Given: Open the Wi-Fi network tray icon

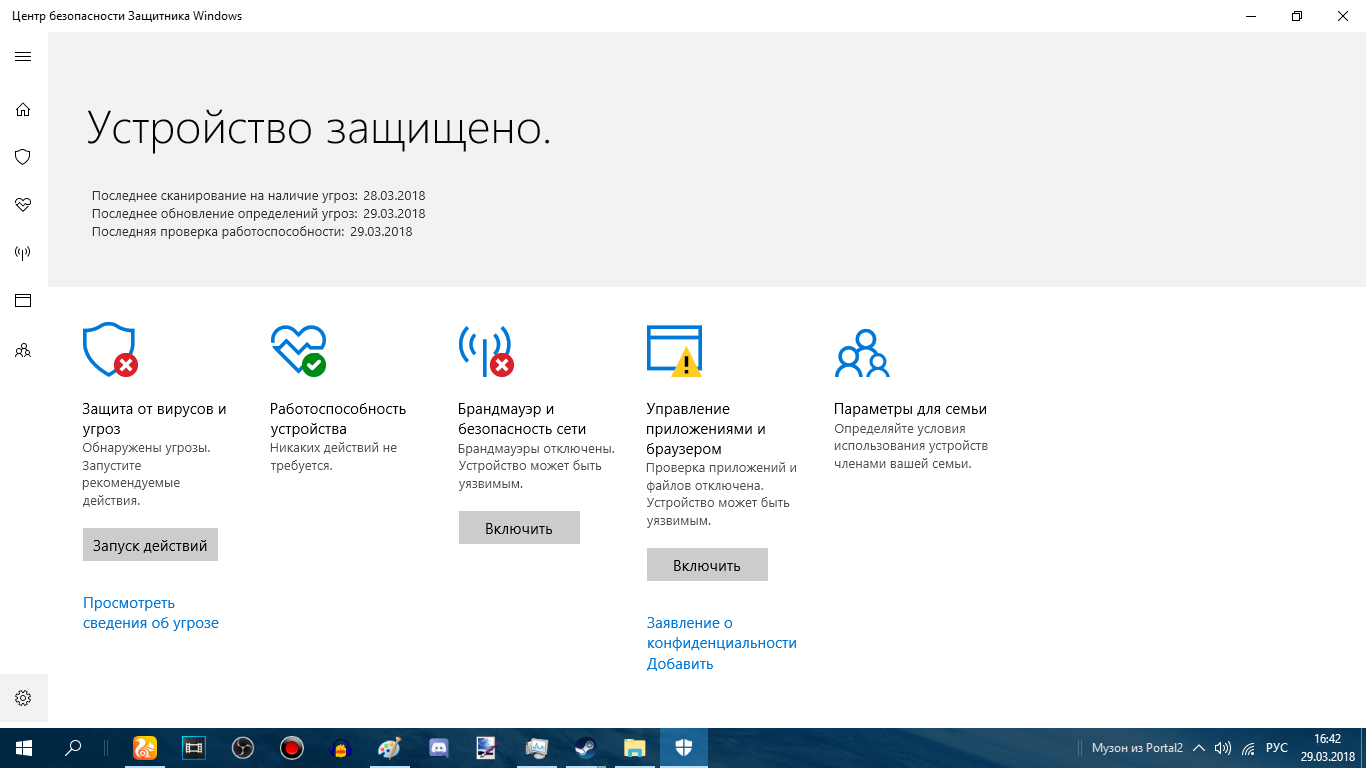Looking at the screenshot, I should [x=1248, y=748].
